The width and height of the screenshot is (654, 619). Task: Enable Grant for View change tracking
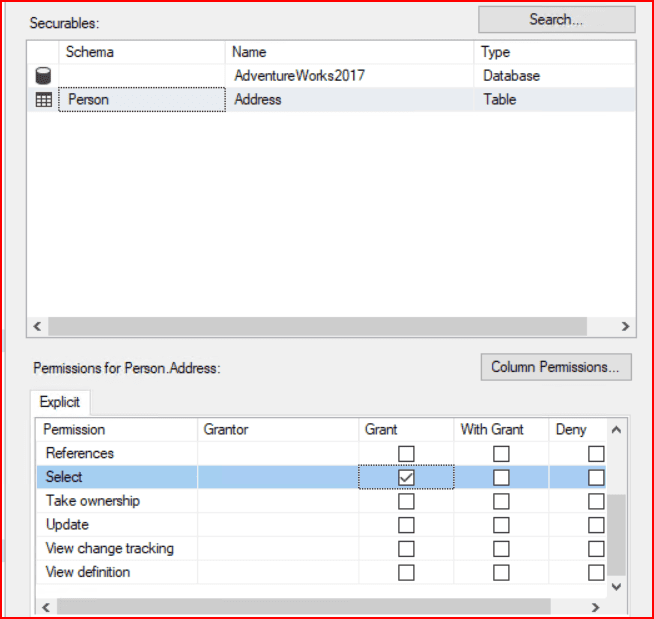click(x=406, y=549)
